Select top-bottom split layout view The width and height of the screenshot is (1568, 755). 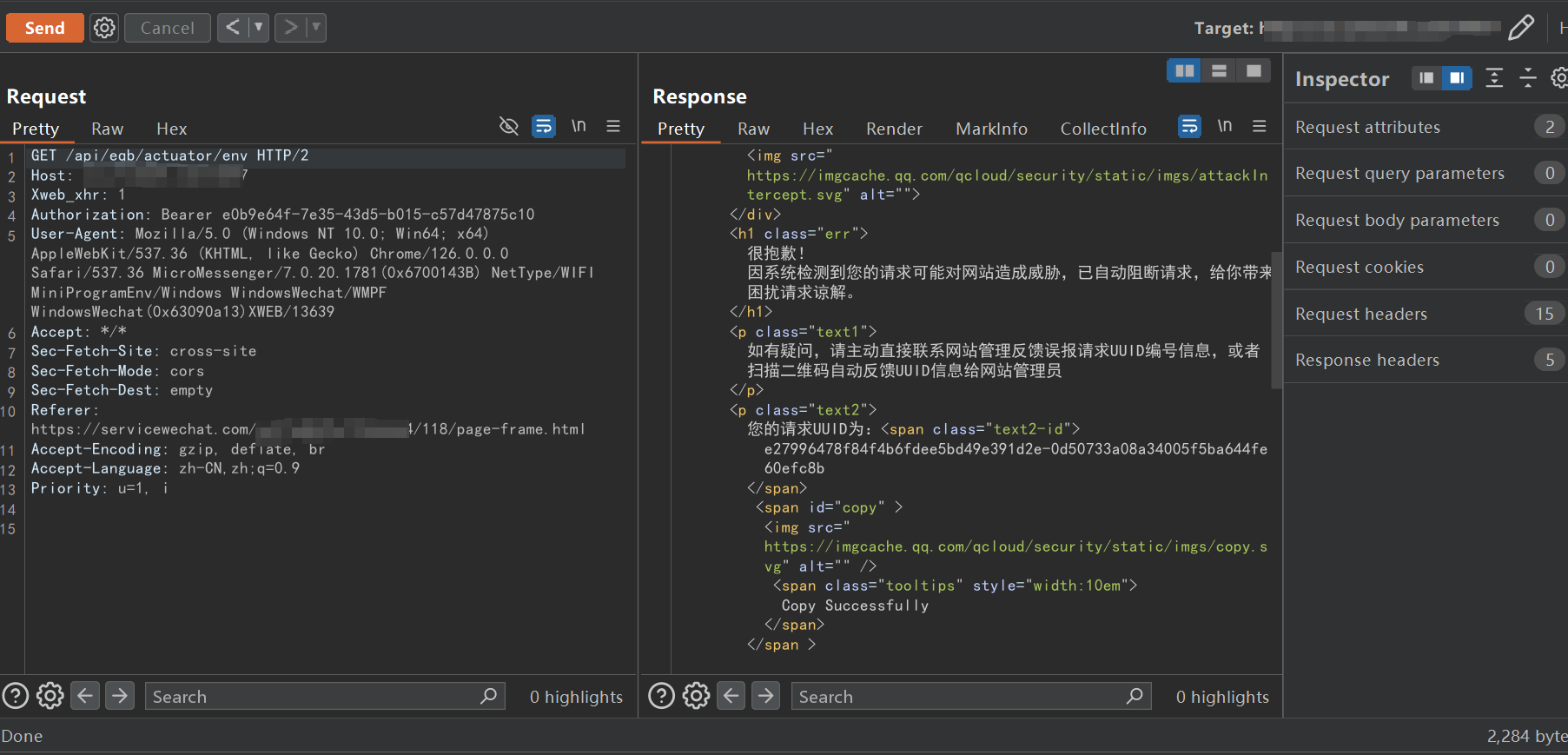pos(1219,71)
